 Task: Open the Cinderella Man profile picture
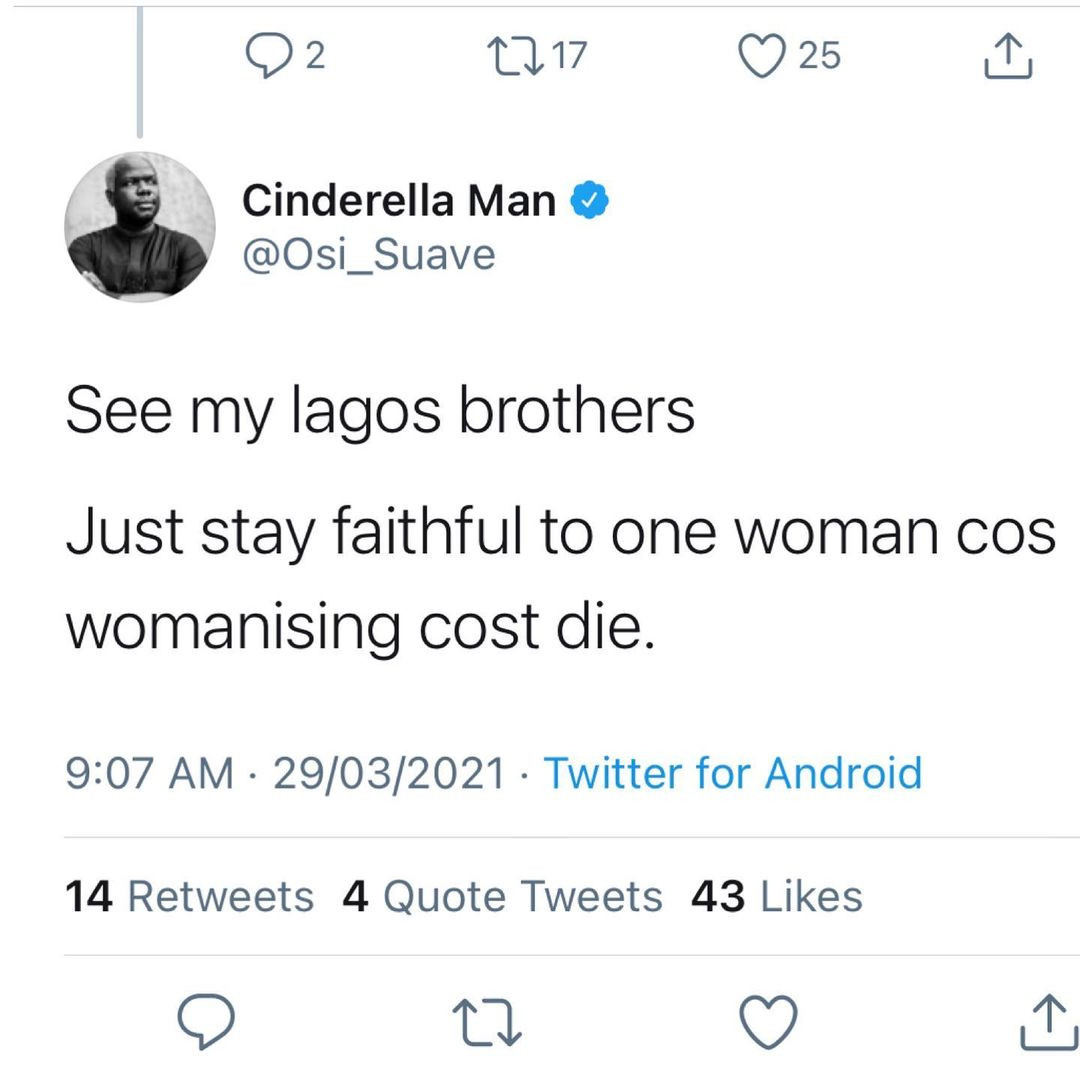pos(140,227)
